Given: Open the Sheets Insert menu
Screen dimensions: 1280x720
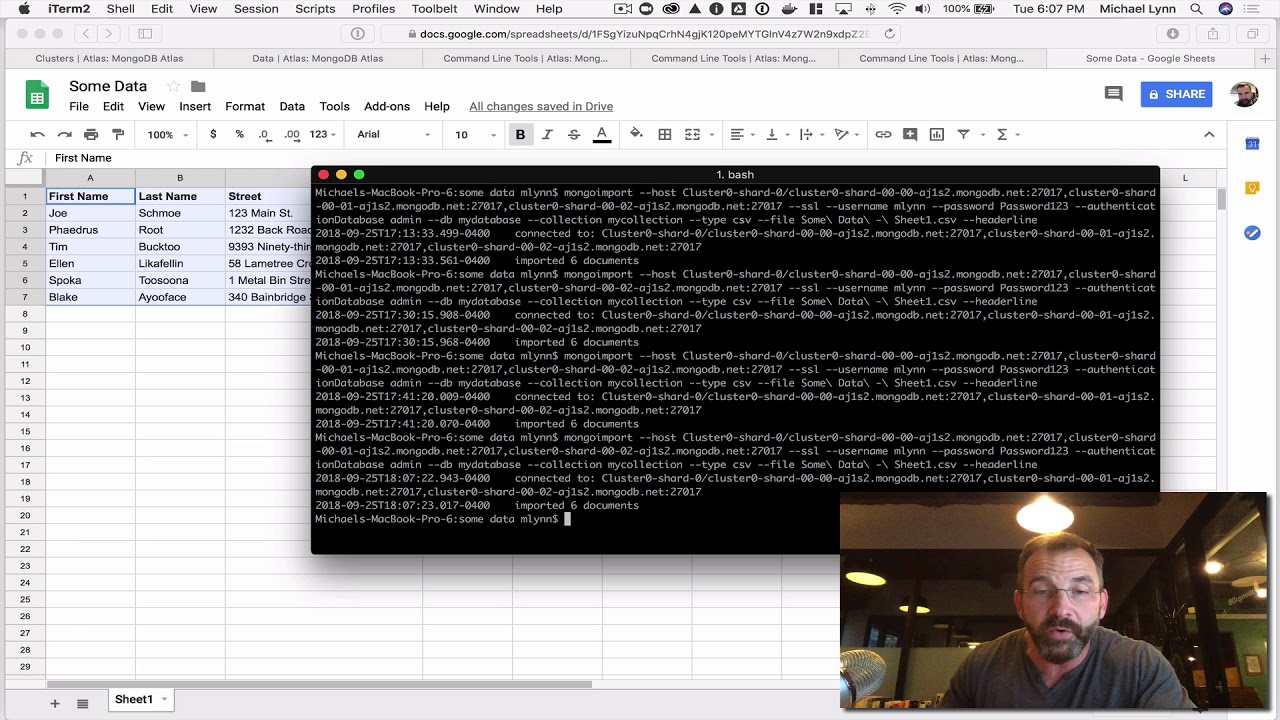Looking at the screenshot, I should tap(195, 106).
